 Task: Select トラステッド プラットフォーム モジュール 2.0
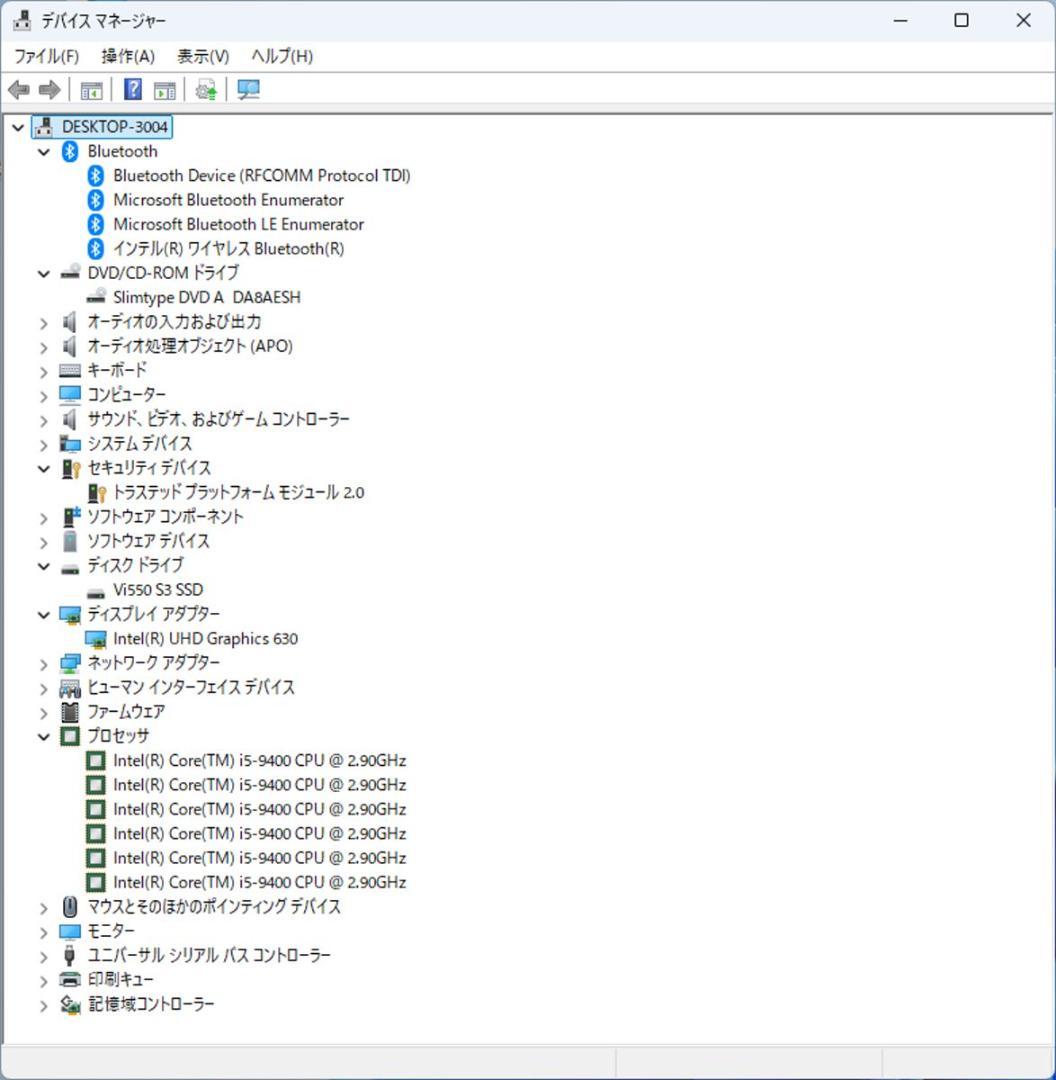pos(238,492)
